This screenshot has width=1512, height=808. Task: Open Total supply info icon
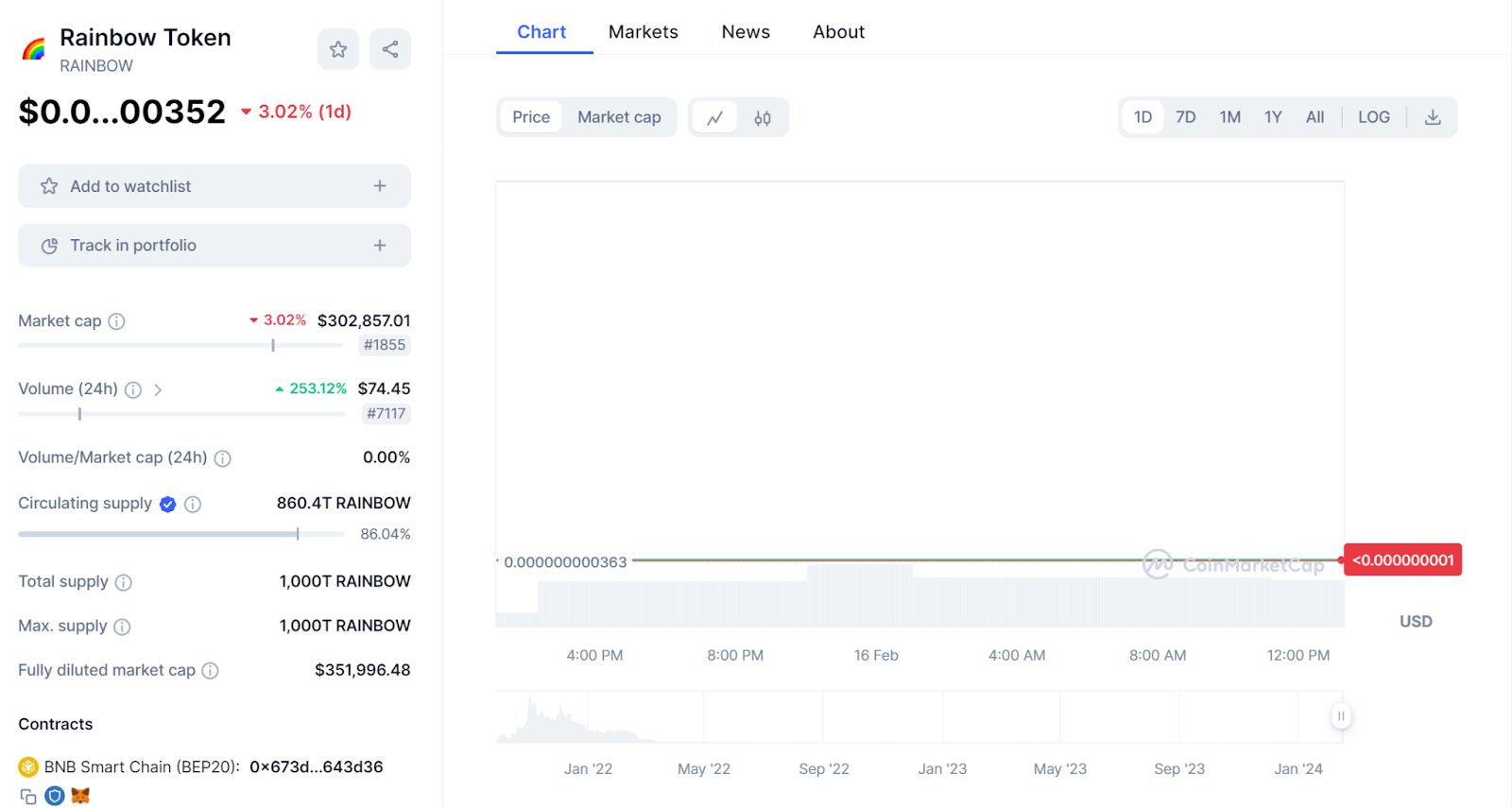coord(124,582)
